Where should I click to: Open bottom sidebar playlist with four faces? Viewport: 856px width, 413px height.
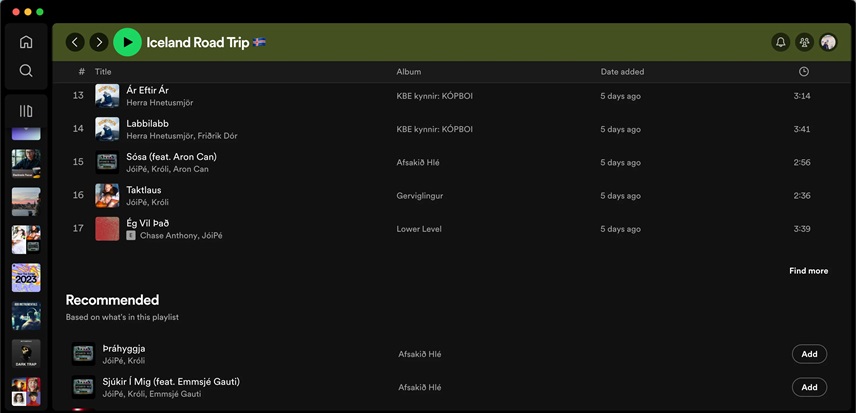[x=26, y=391]
